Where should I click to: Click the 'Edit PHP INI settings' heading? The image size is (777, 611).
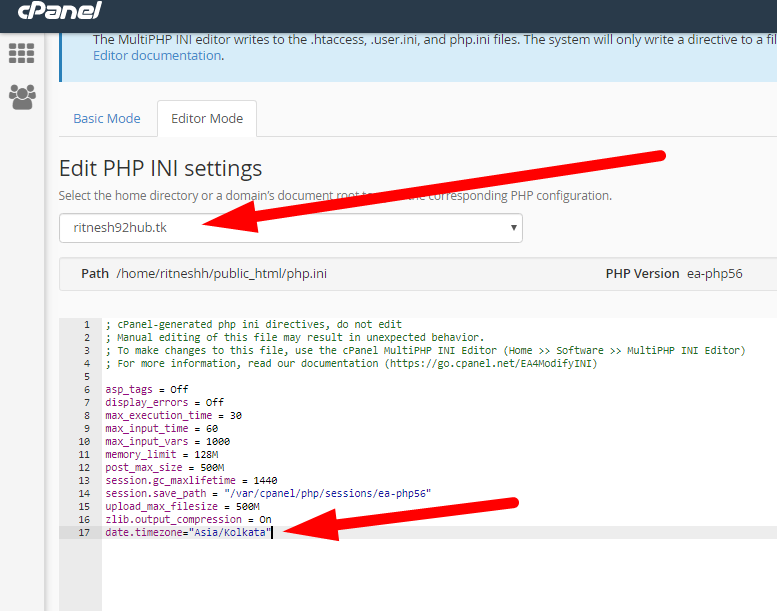click(x=160, y=168)
